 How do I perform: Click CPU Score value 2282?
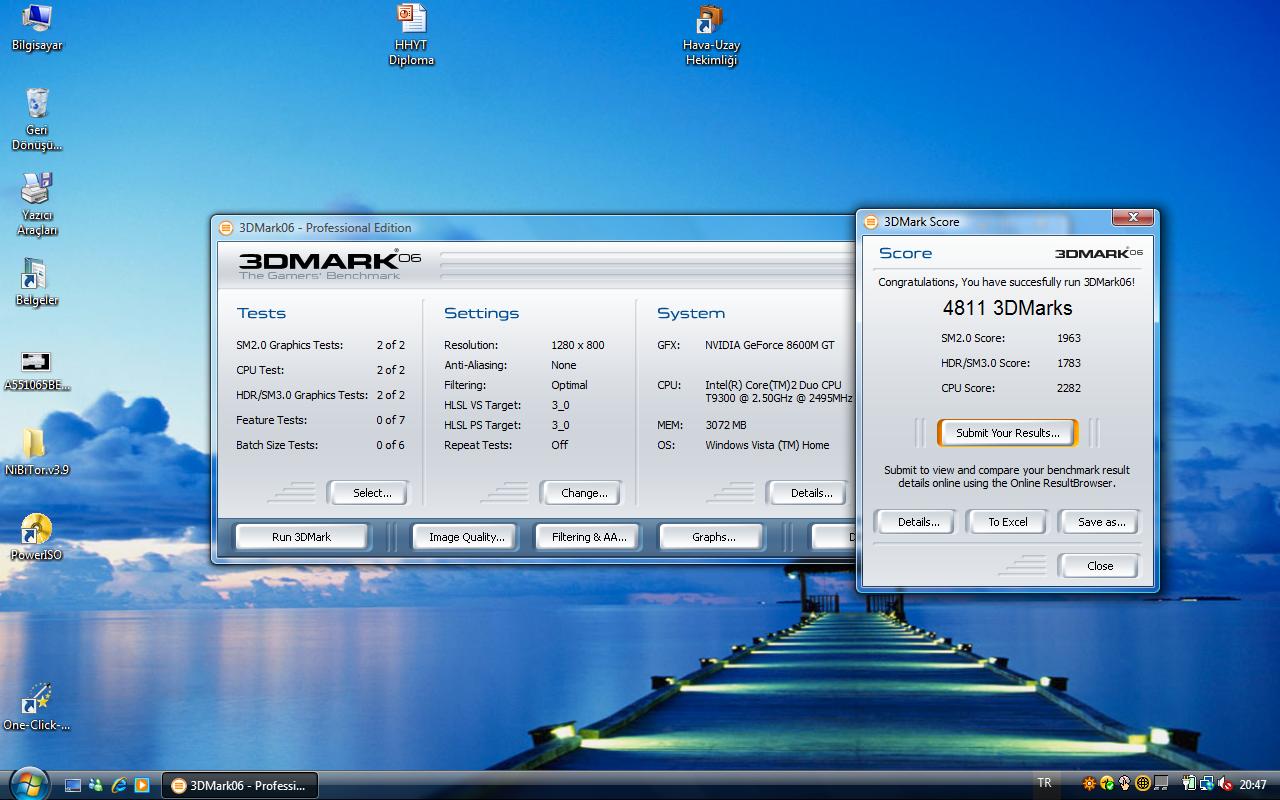pyautogui.click(x=1069, y=388)
